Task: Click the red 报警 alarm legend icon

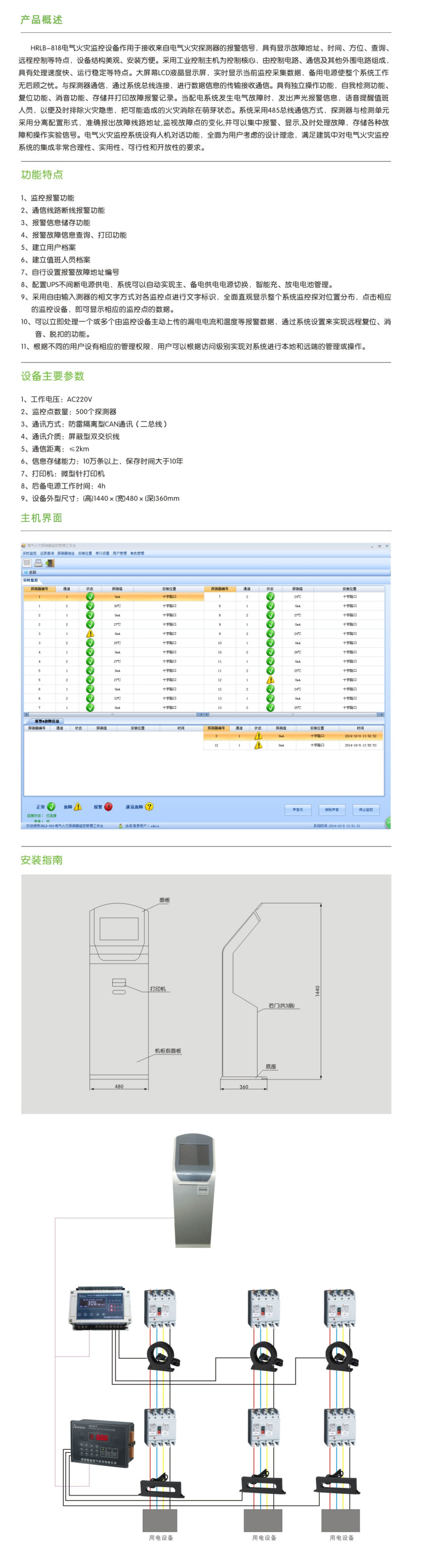Action: tap(108, 807)
